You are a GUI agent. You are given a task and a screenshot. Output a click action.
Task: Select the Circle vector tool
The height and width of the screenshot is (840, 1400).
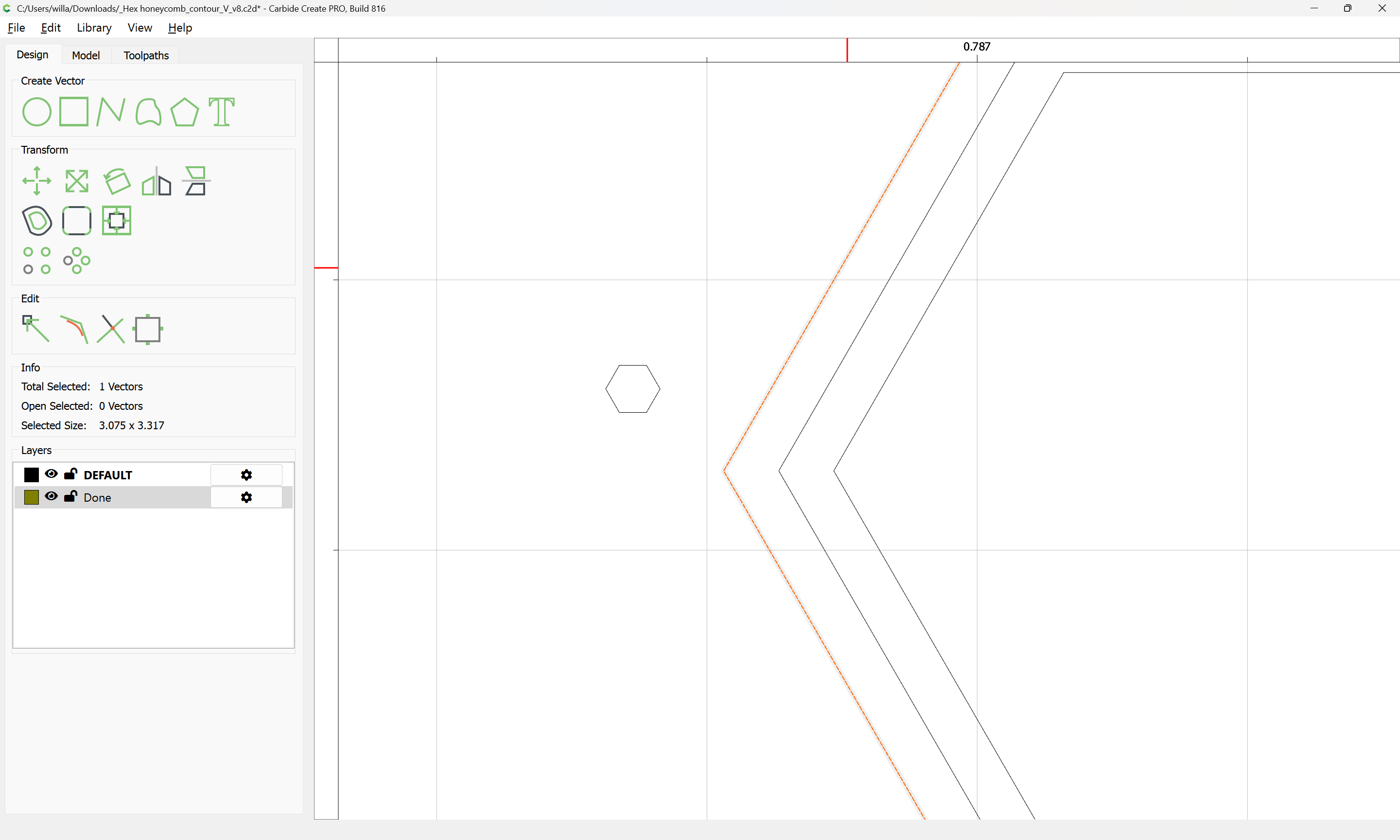[x=37, y=111]
